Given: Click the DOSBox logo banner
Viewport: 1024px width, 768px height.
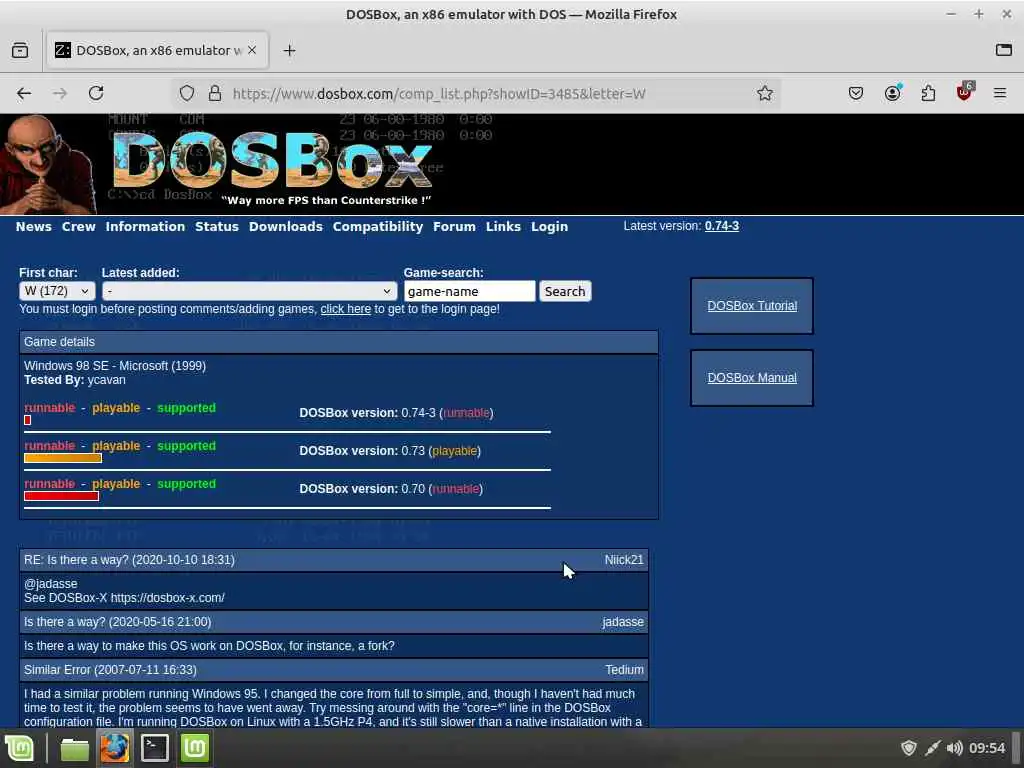Looking at the screenshot, I should click(x=272, y=160).
